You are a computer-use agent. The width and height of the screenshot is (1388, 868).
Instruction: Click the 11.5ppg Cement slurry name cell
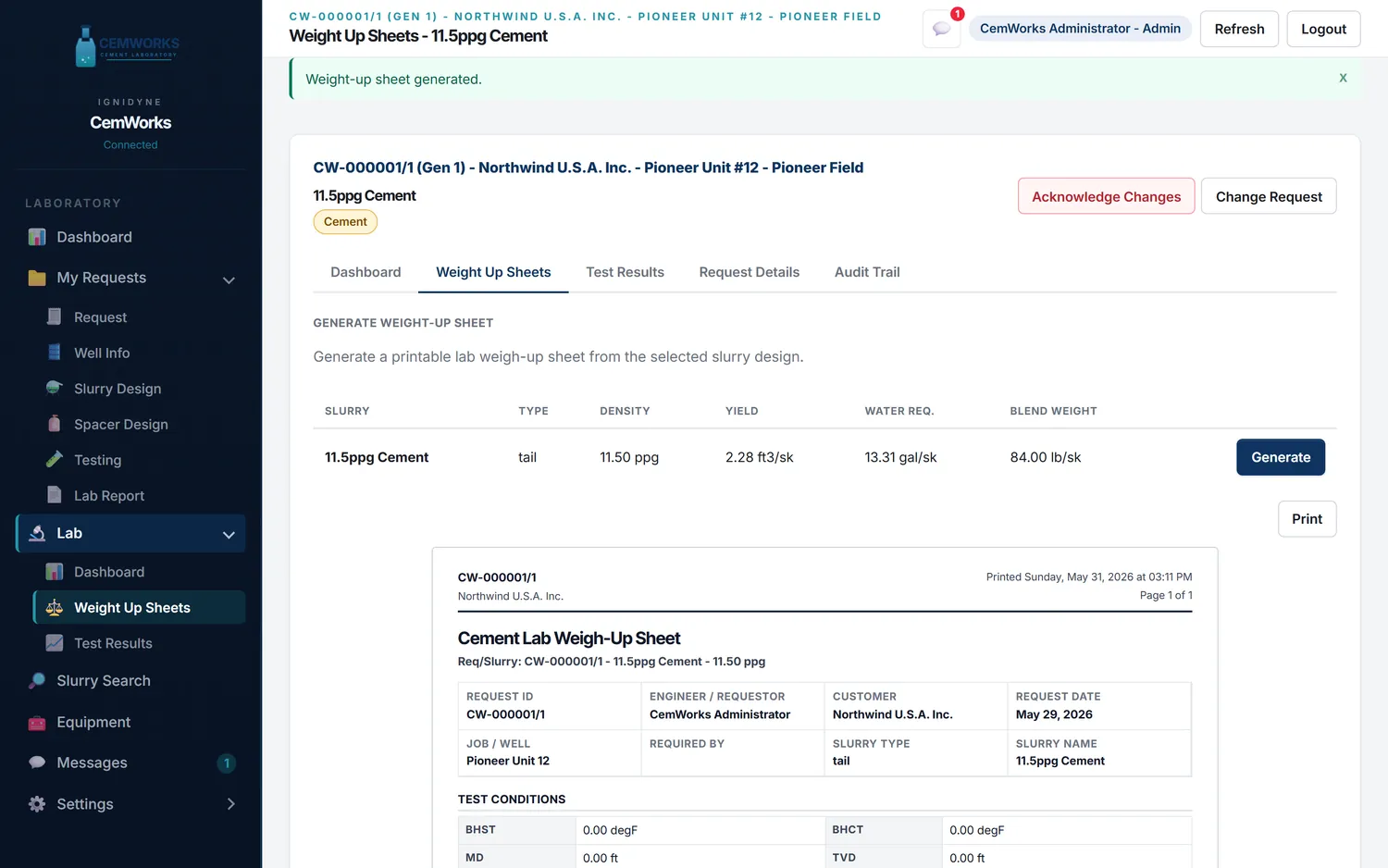click(377, 457)
